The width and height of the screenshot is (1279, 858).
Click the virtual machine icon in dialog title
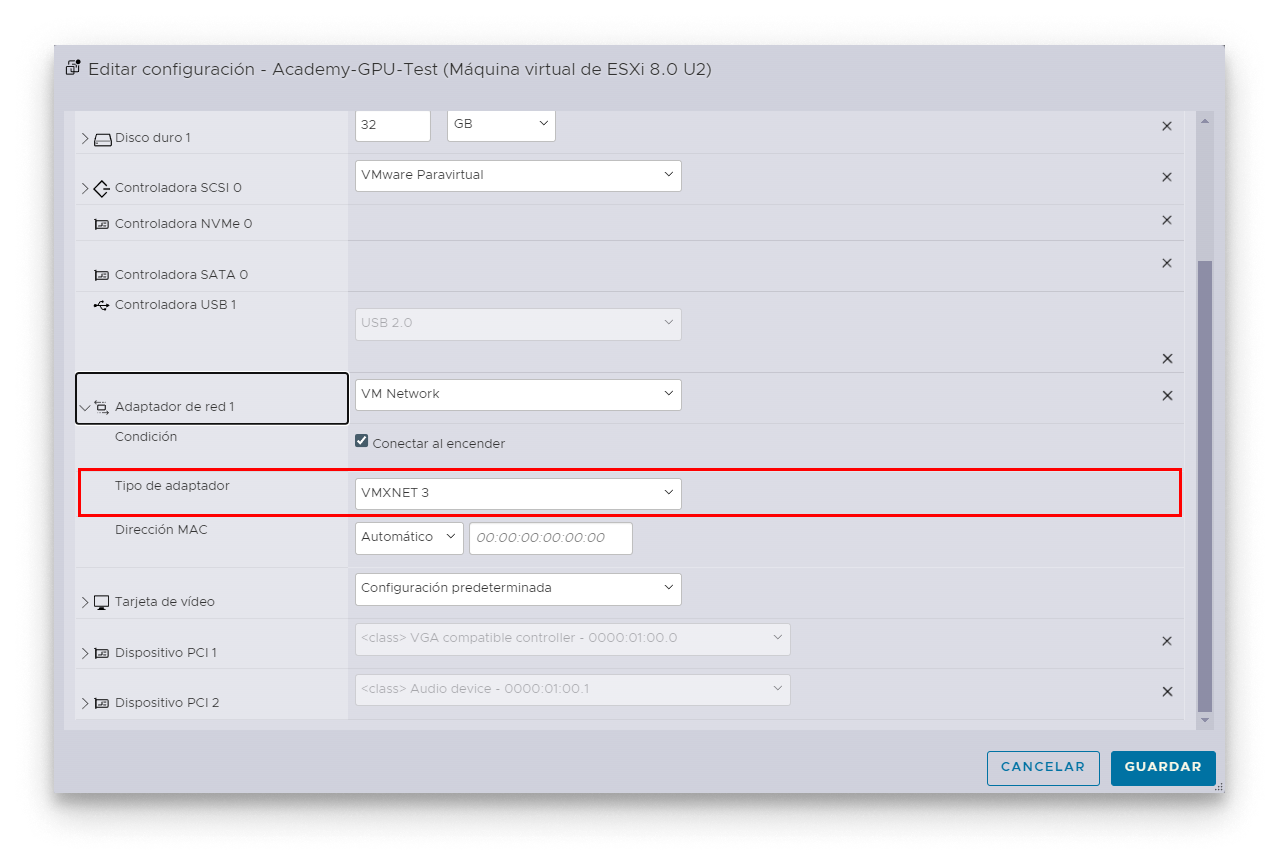coord(72,67)
